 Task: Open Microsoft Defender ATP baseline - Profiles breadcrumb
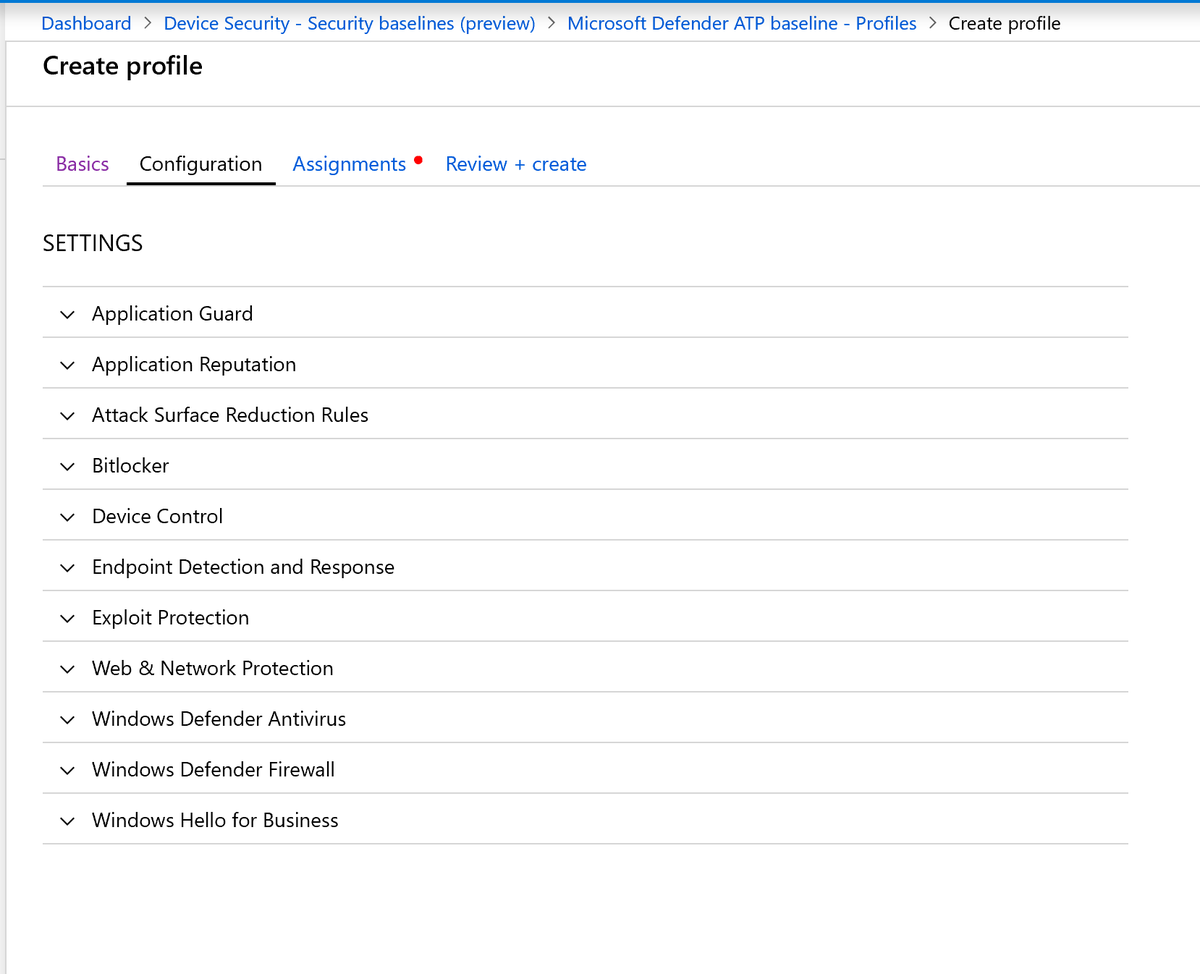point(742,23)
